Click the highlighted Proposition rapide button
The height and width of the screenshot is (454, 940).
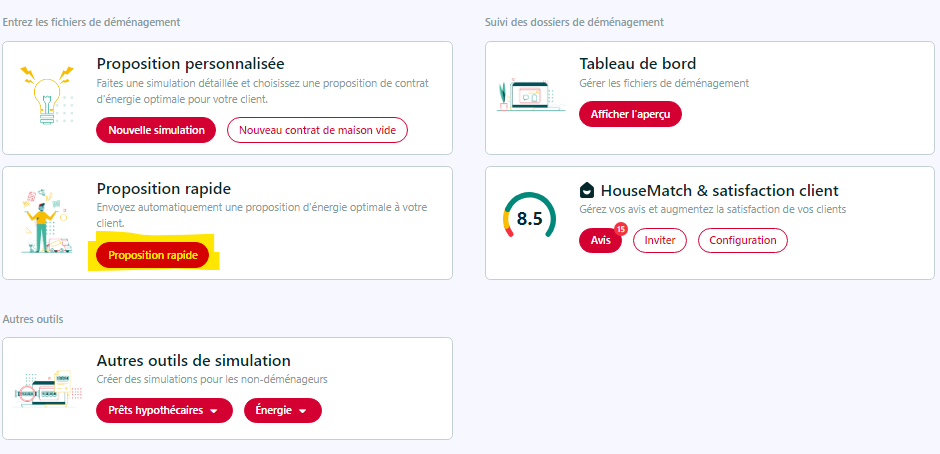pos(152,255)
